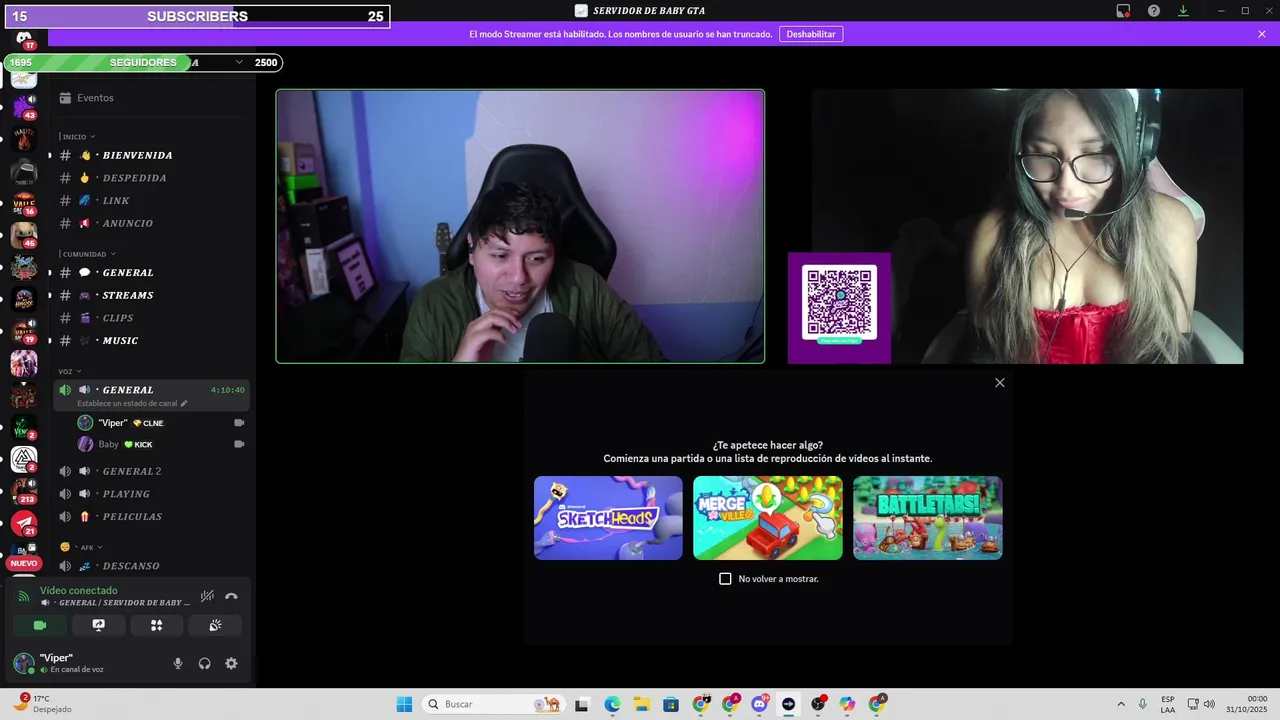Open the Windows Start menu

point(404,704)
